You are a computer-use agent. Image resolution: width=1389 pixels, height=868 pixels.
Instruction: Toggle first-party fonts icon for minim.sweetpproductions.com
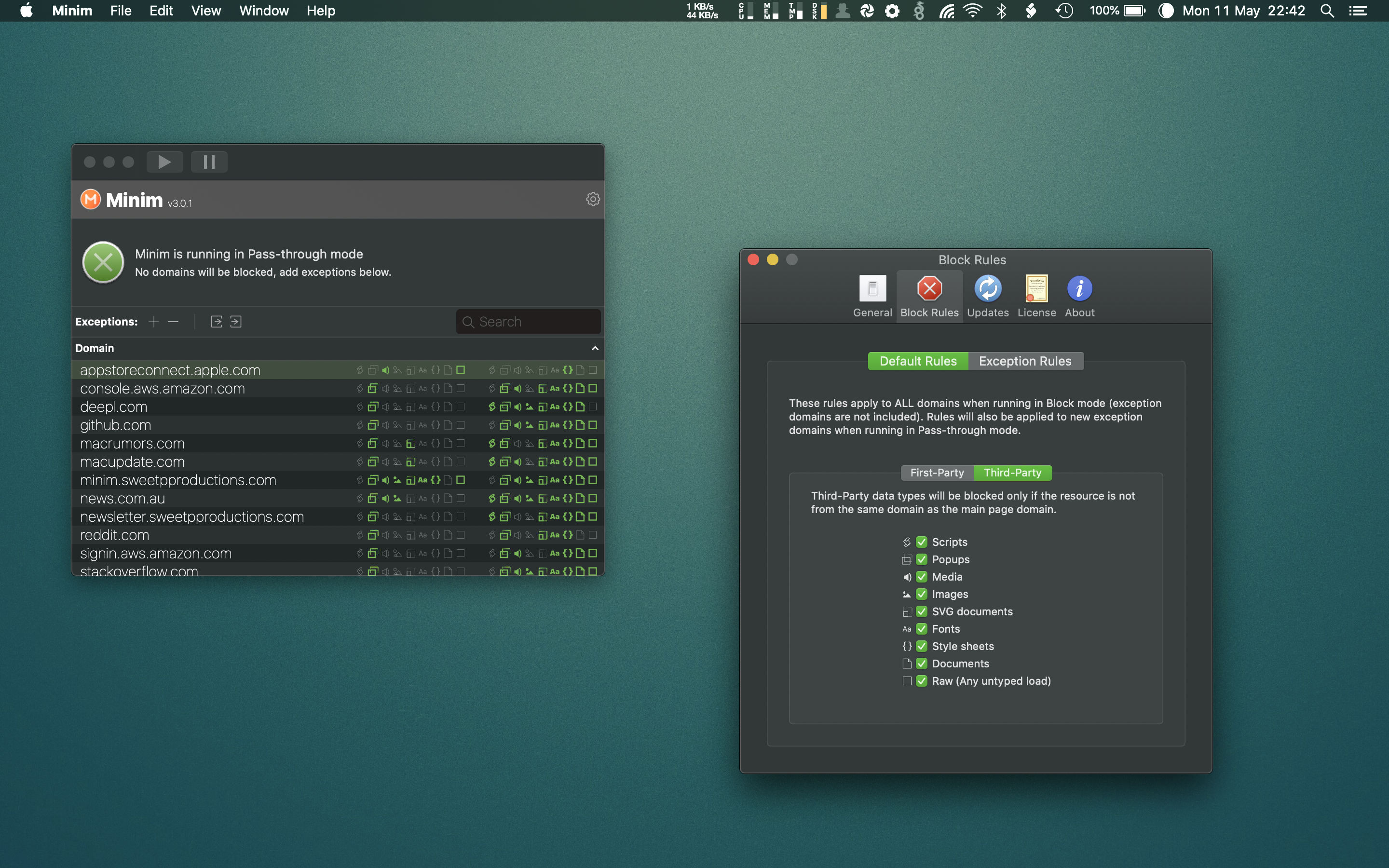(422, 480)
